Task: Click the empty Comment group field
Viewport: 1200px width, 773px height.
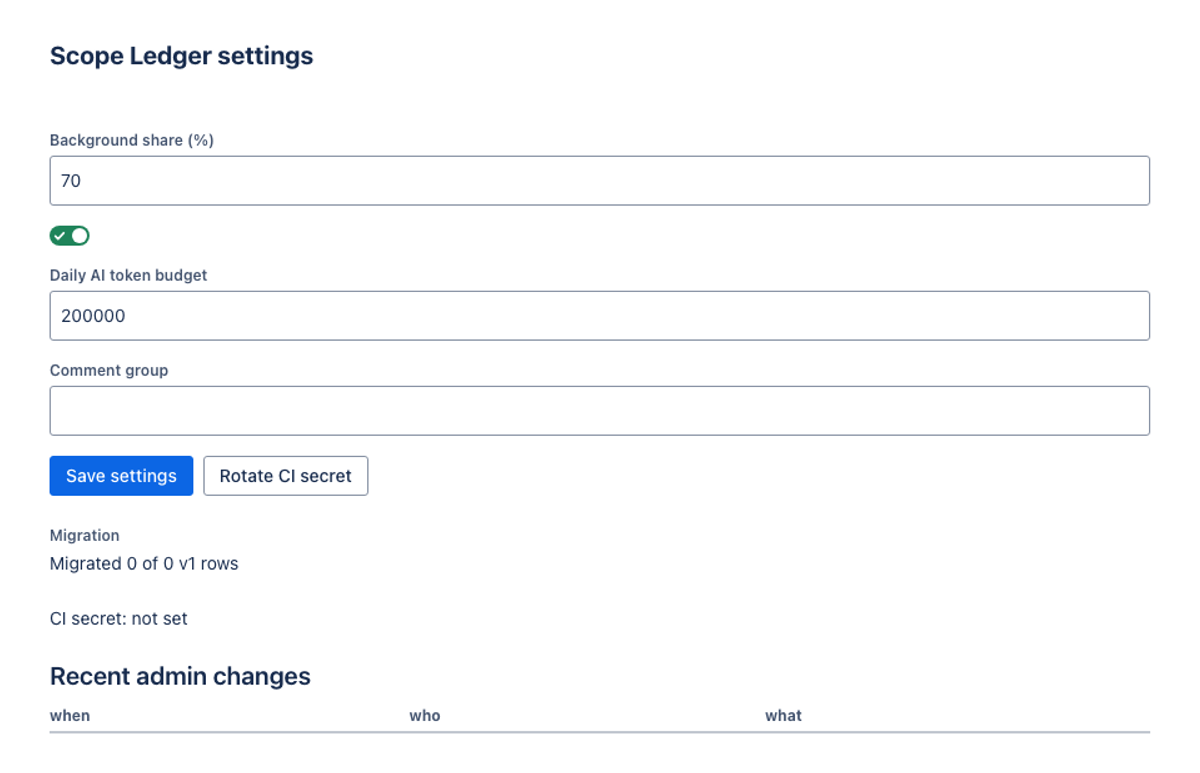Action: 599,411
